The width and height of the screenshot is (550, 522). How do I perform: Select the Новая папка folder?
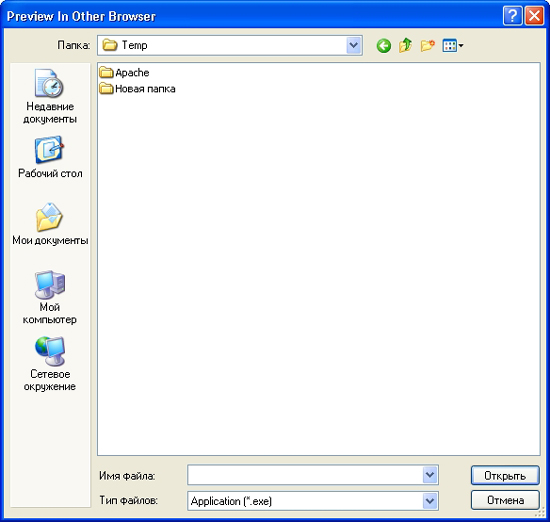[137, 88]
